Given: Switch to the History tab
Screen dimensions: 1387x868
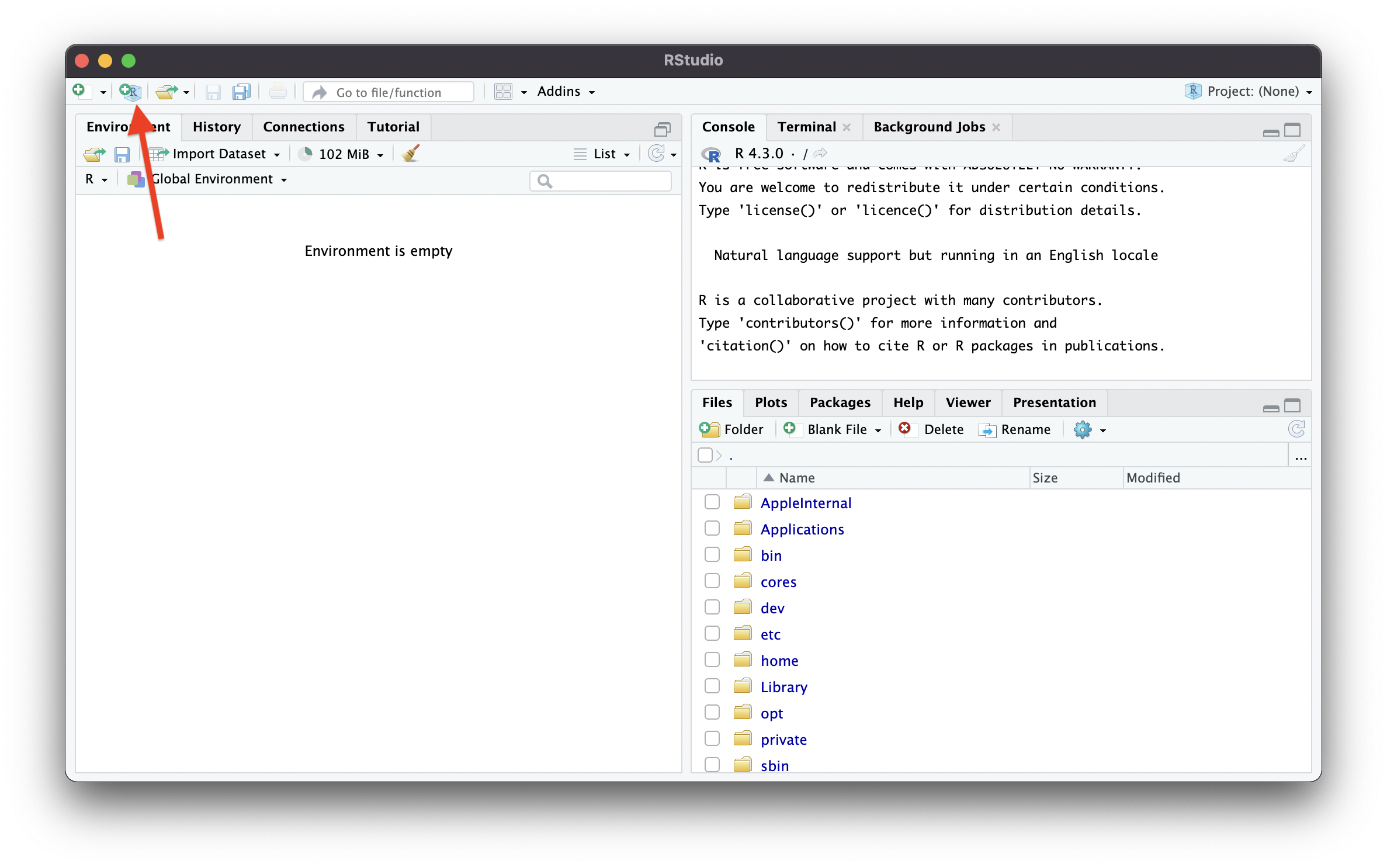Looking at the screenshot, I should click(216, 127).
